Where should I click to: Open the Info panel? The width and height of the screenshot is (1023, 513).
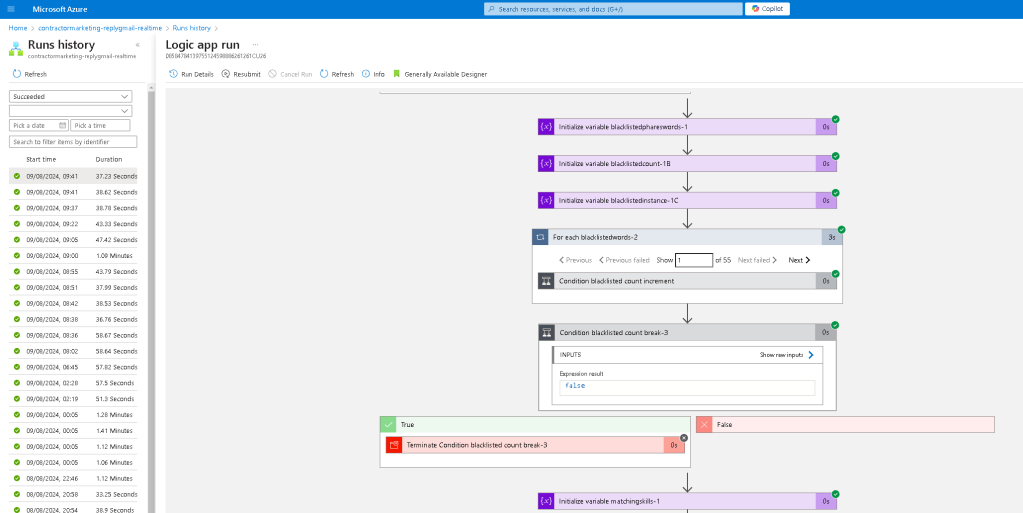coord(374,74)
